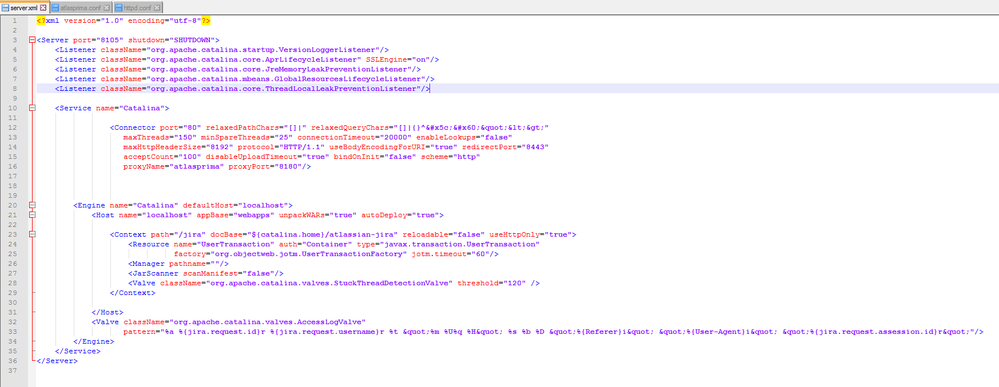The height and width of the screenshot is (387, 999).
Task: Click the AprLifecycleListener class name
Action: coord(255,59)
